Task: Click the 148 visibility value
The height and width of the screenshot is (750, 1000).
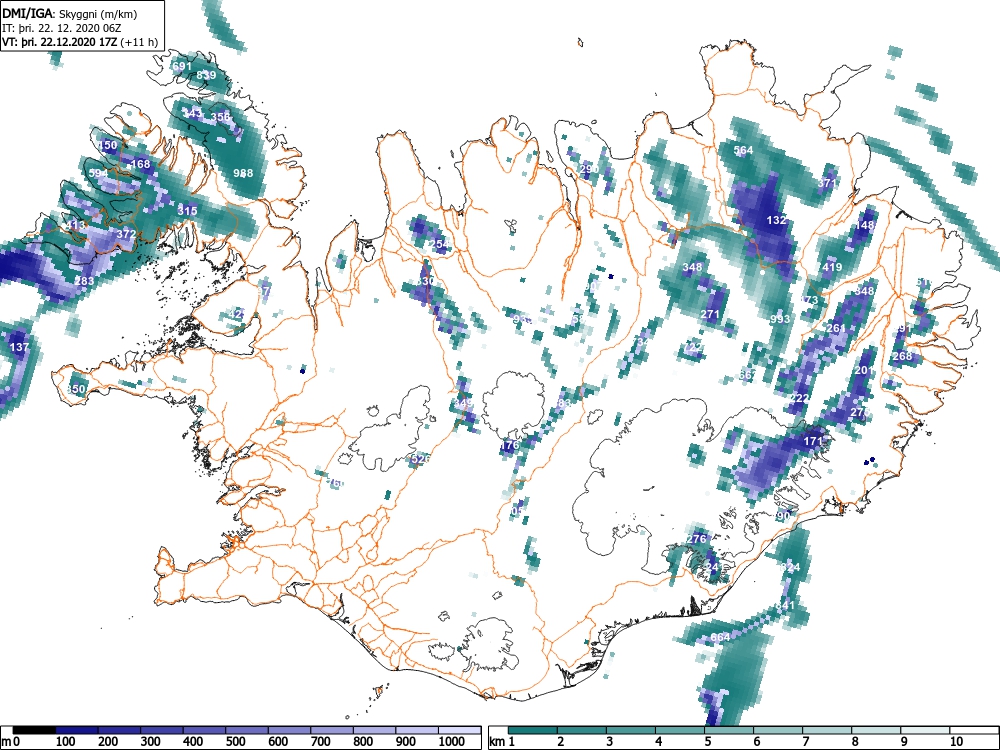Action: tap(865, 225)
